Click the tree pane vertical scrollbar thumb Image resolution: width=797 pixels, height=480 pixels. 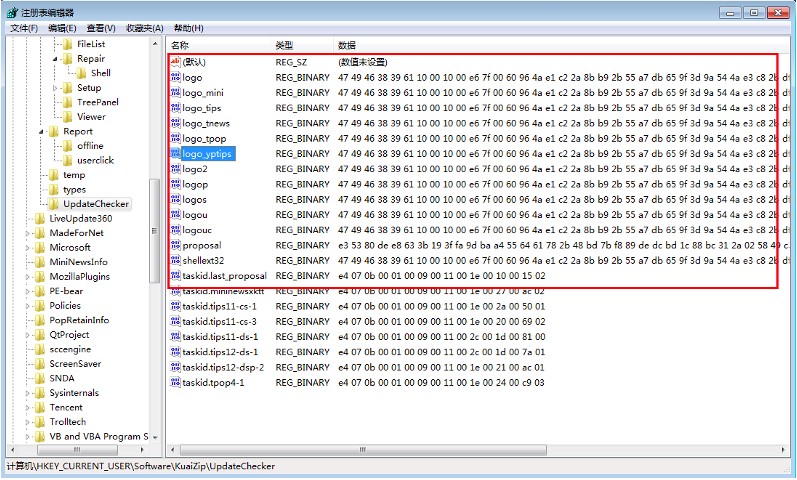155,231
